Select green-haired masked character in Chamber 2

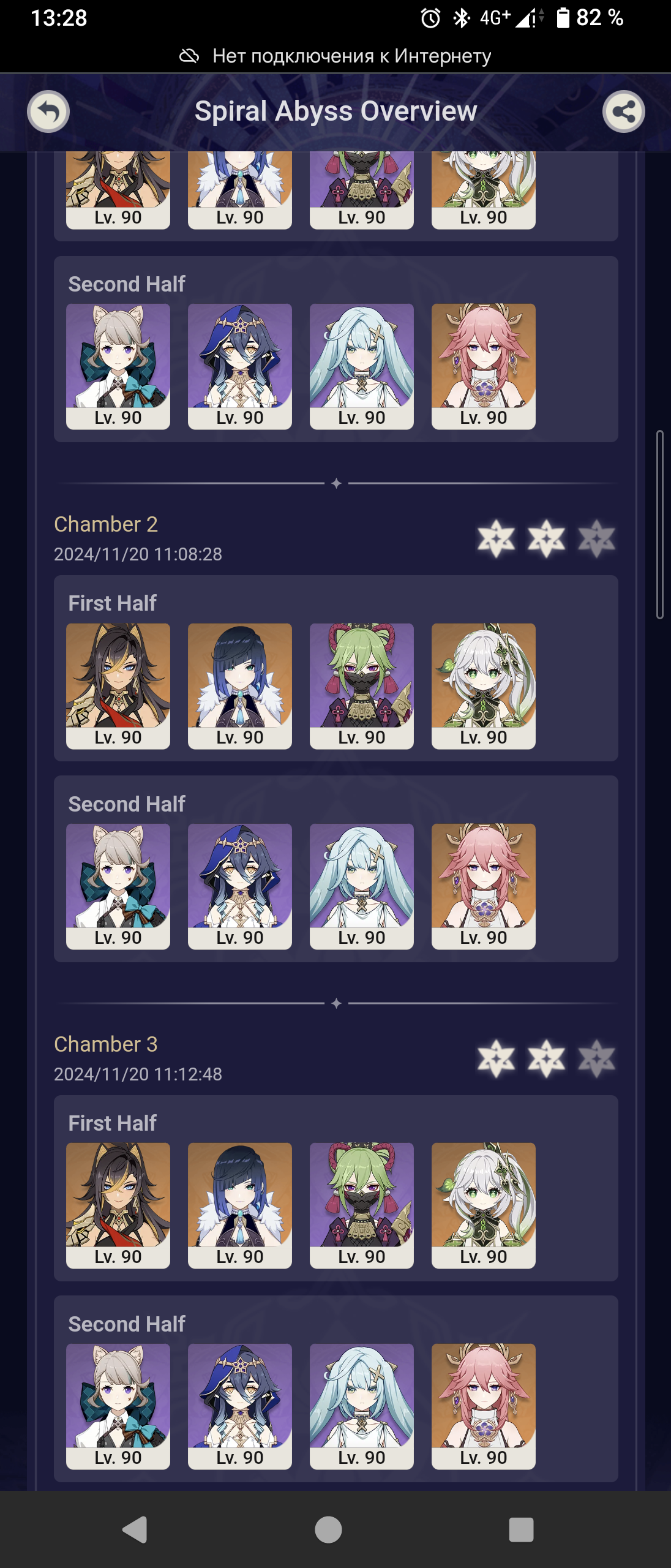pos(362,686)
